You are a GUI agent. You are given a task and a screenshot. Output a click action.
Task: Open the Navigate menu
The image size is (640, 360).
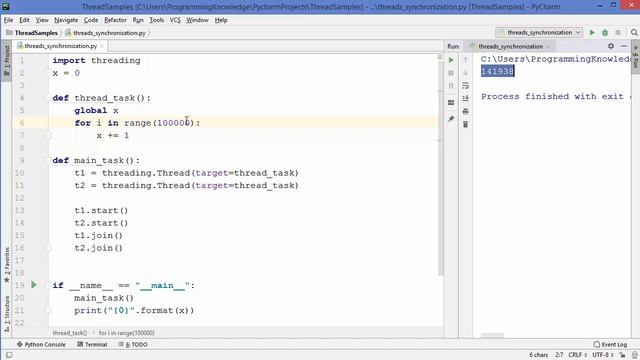[x=66, y=20]
